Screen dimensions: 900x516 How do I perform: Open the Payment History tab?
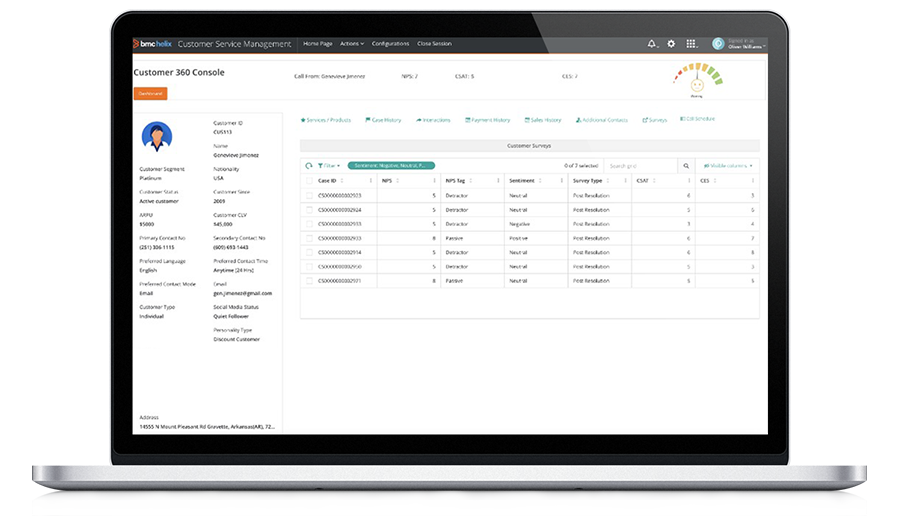(488, 120)
